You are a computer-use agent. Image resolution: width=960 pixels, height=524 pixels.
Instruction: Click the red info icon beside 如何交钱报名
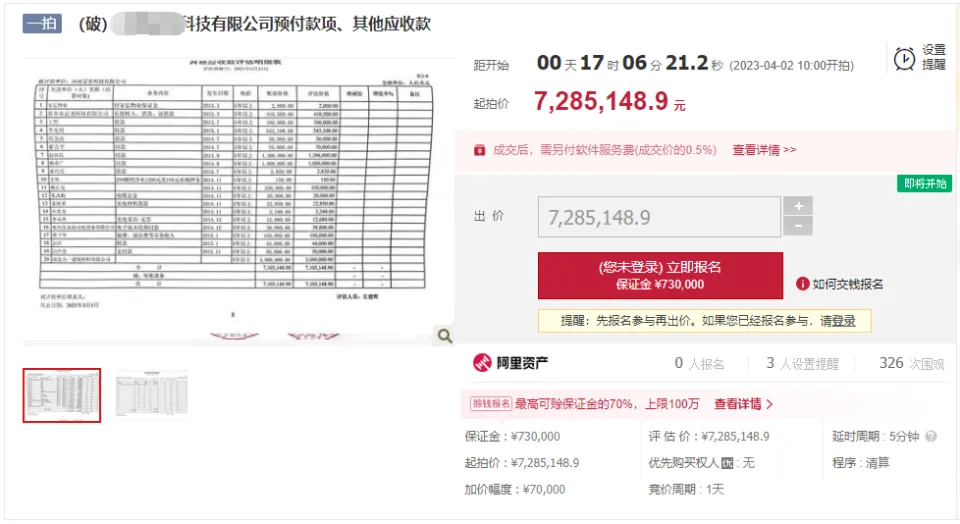(802, 284)
